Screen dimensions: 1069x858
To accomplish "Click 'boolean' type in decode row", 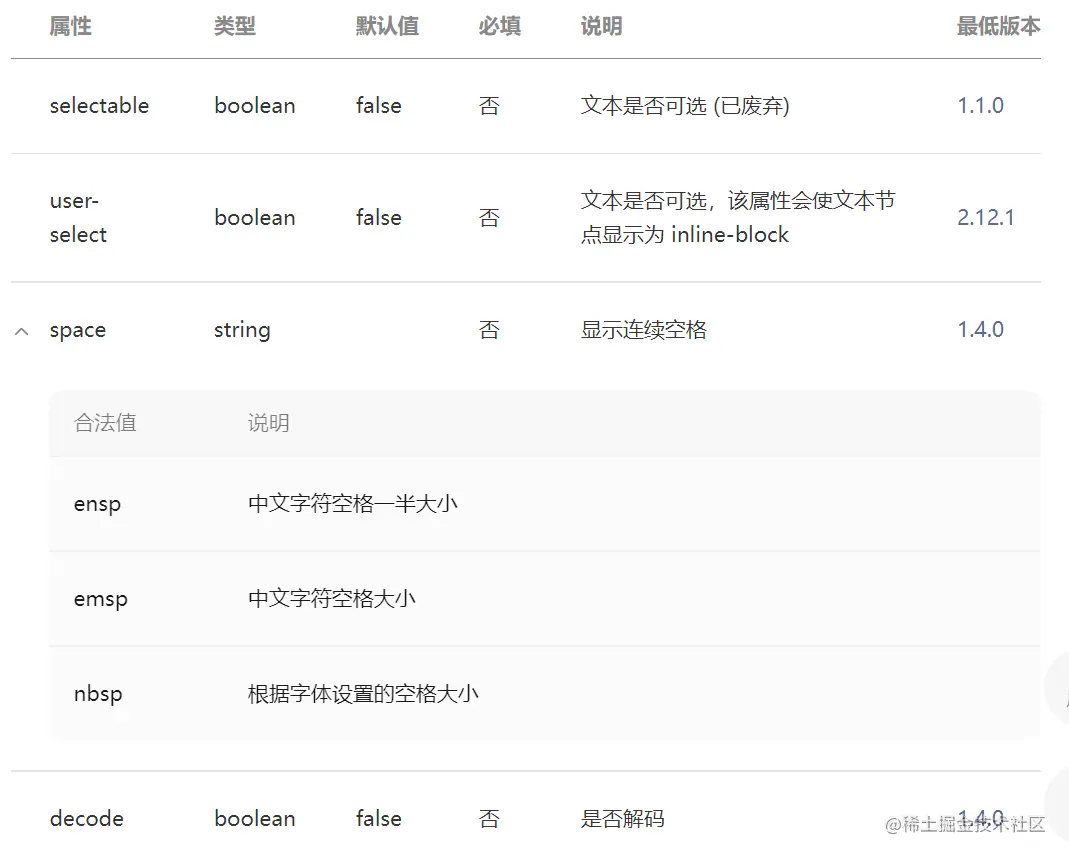I will tap(255, 818).
